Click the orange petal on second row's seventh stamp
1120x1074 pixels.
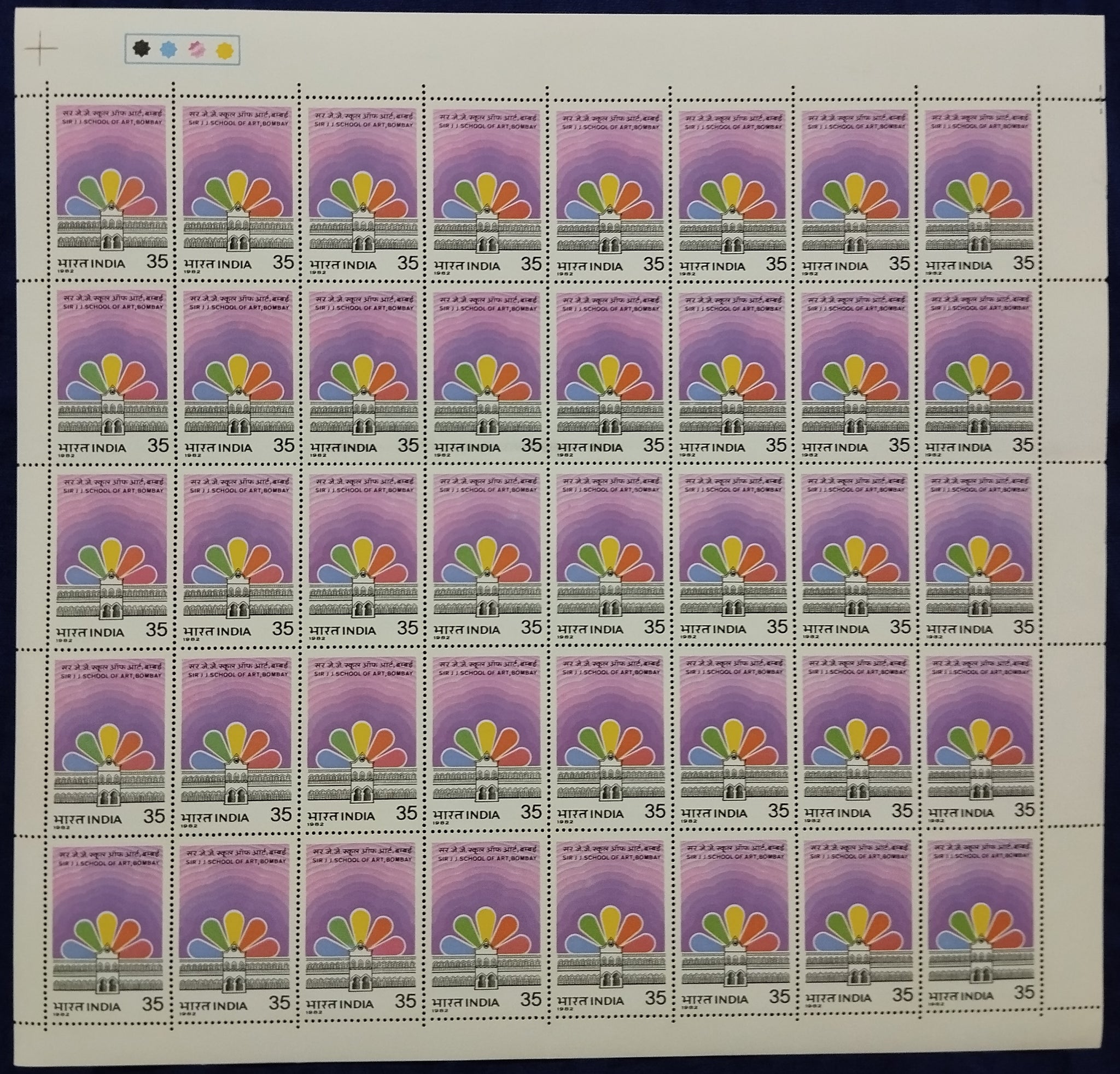coord(877,376)
